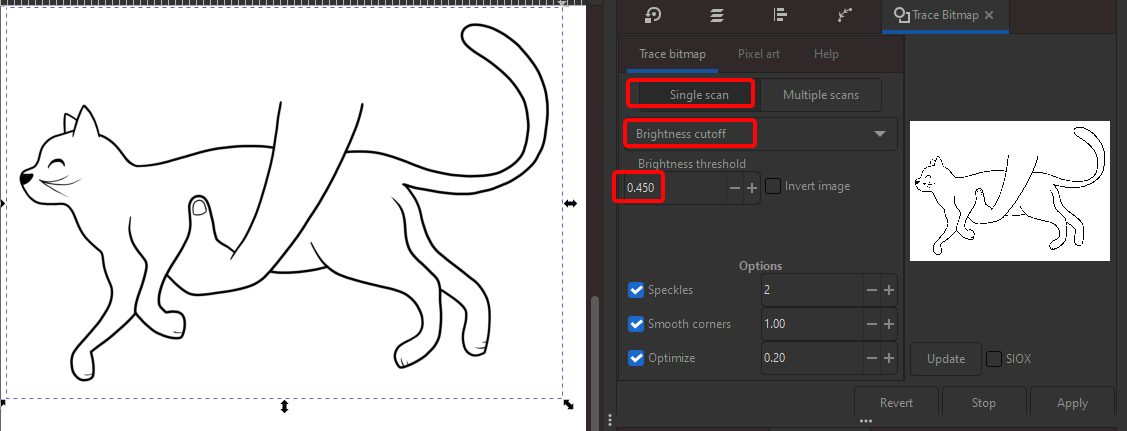Click the bottom vertical resize handle on canvas
Viewport: 1127px width, 431px height.
(285, 406)
